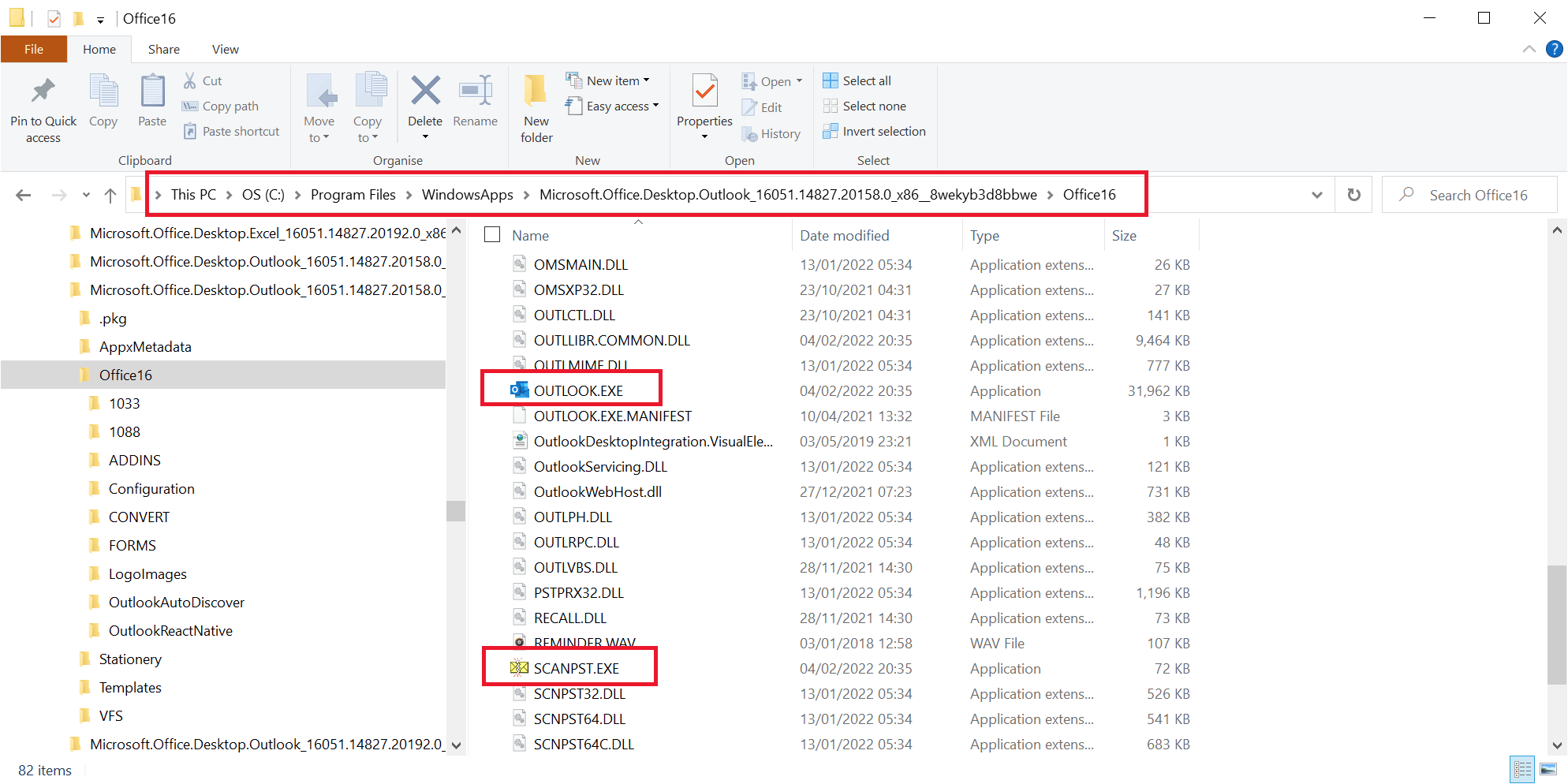Collapse the ribbon with the chevron
Image resolution: width=1568 pixels, height=784 pixels.
coord(1529,49)
